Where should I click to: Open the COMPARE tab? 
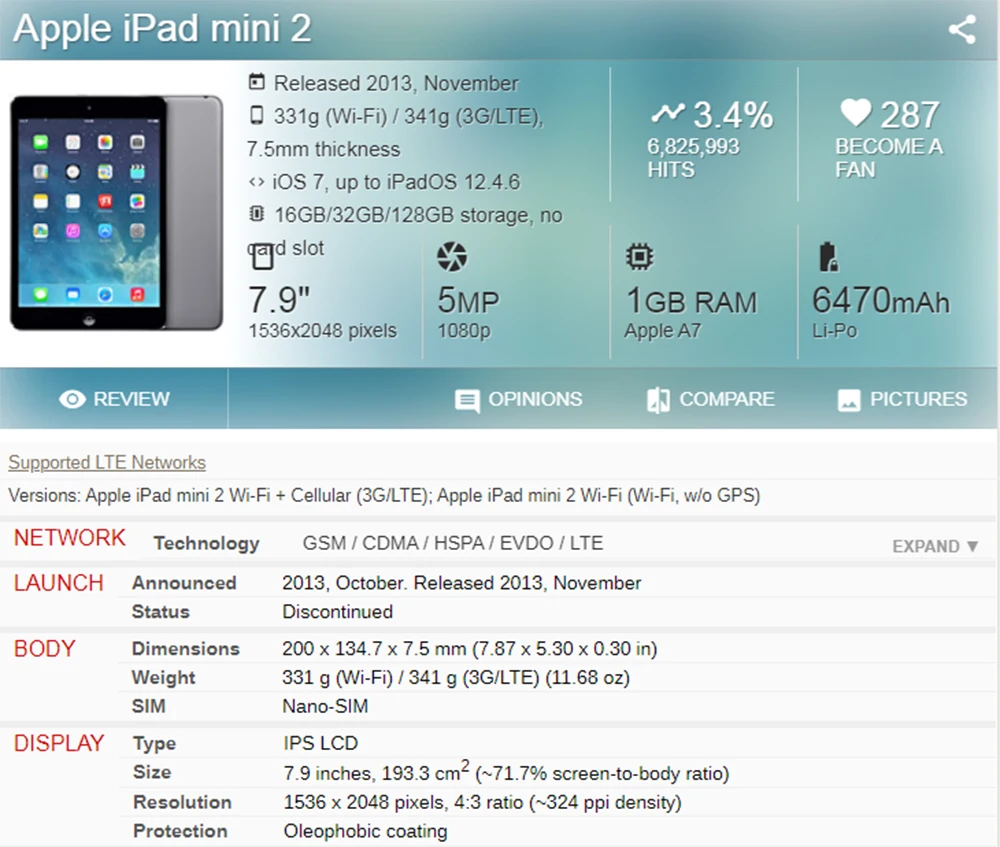pyautogui.click(x=710, y=399)
